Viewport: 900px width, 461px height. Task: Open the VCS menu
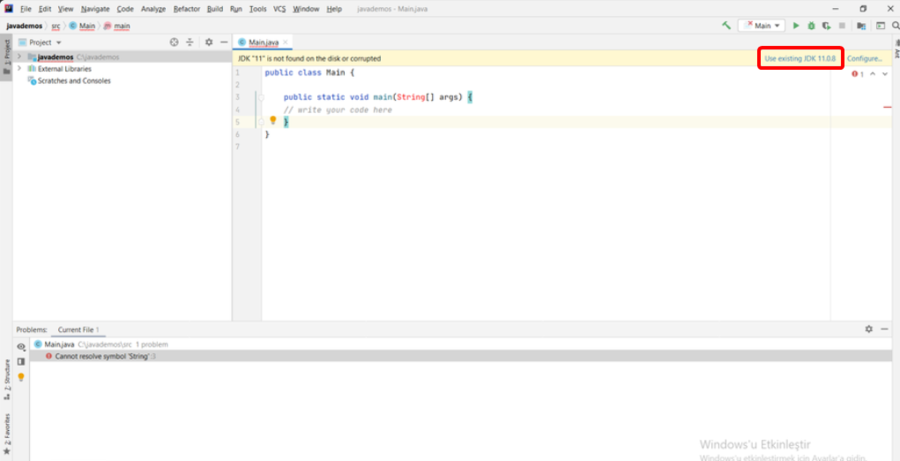click(x=280, y=9)
